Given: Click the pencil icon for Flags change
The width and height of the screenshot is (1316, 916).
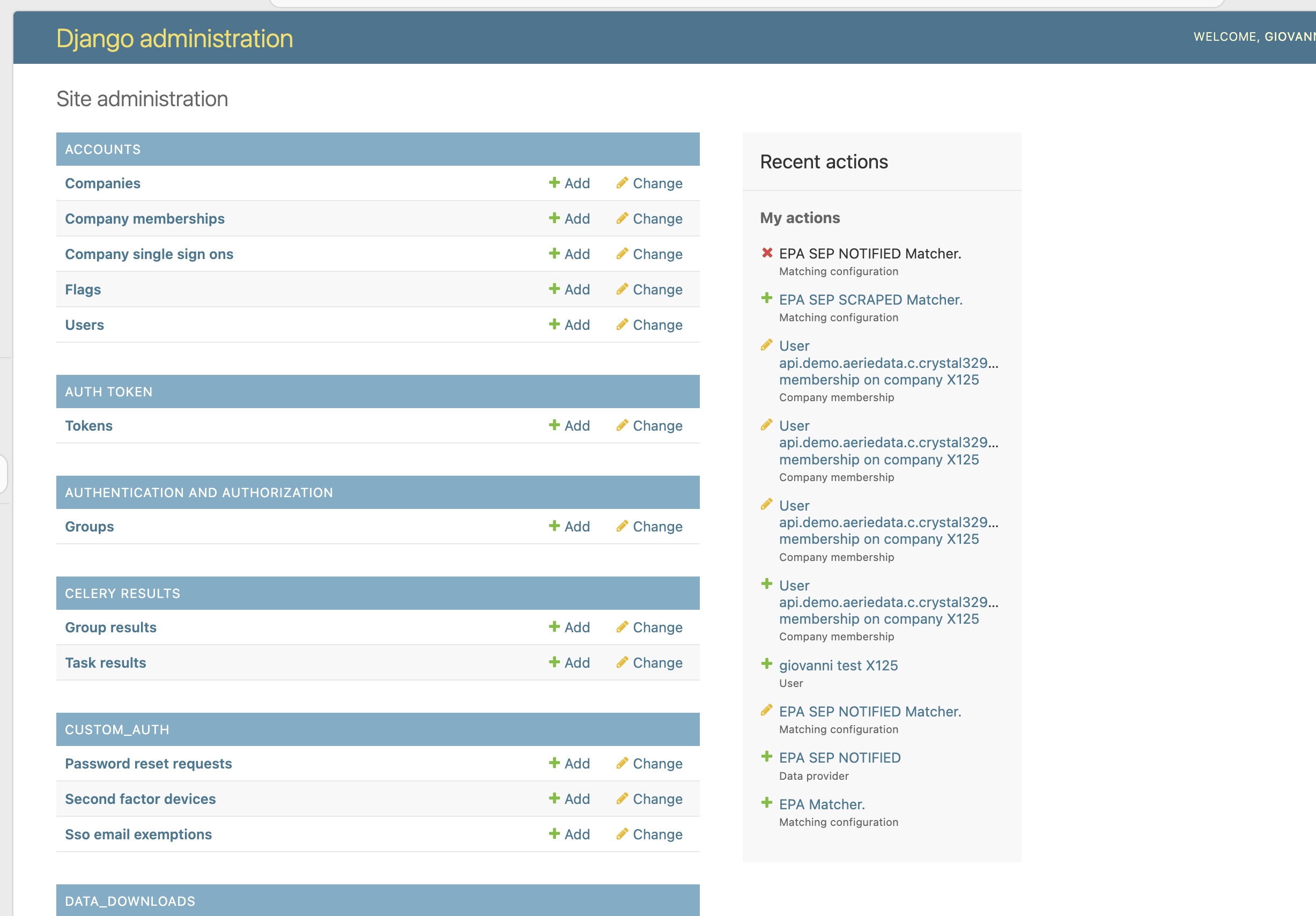Looking at the screenshot, I should click(x=622, y=290).
